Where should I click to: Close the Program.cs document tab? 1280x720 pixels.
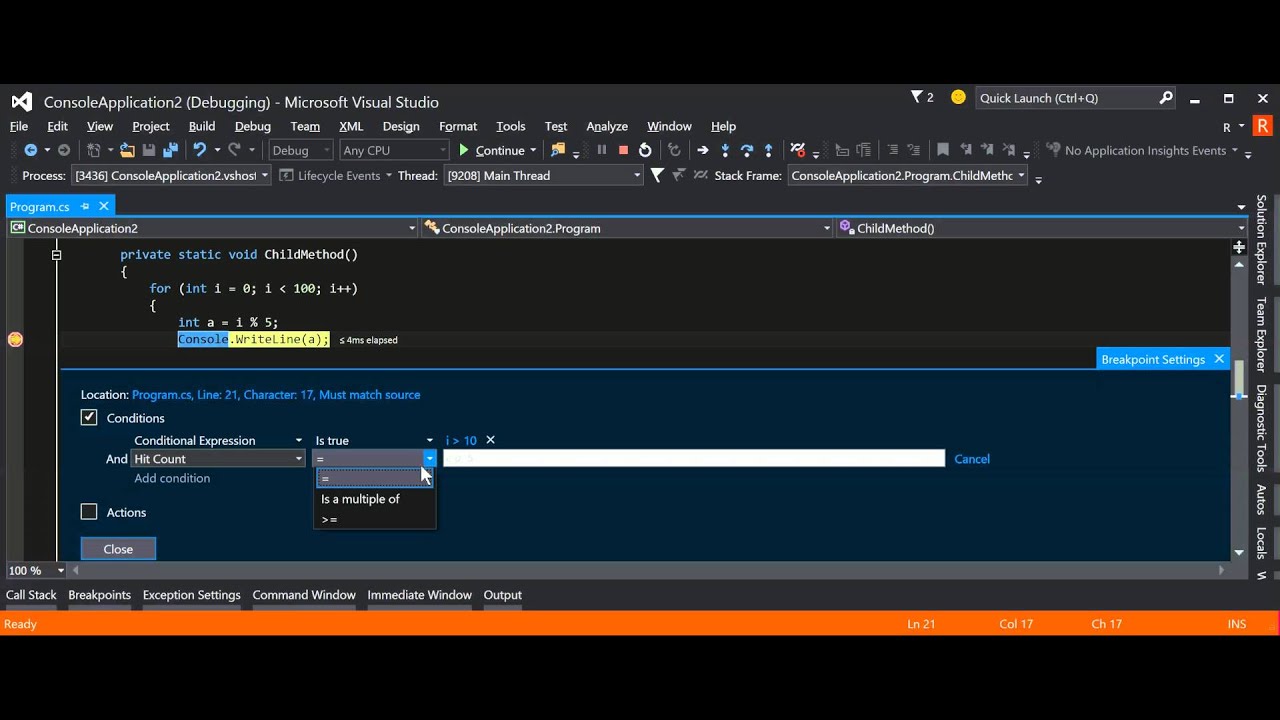(103, 206)
